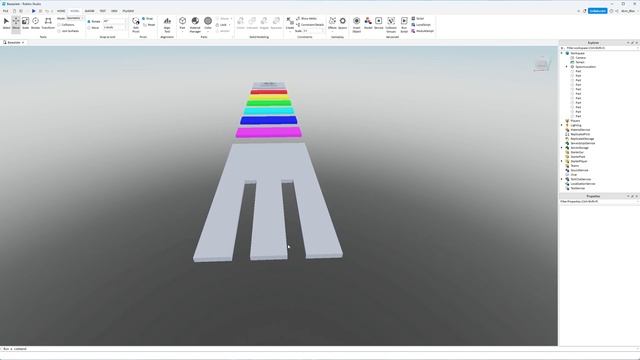The image size is (640, 360).
Task: Switch to the View ribbon tab
Action: pyautogui.click(x=114, y=11)
